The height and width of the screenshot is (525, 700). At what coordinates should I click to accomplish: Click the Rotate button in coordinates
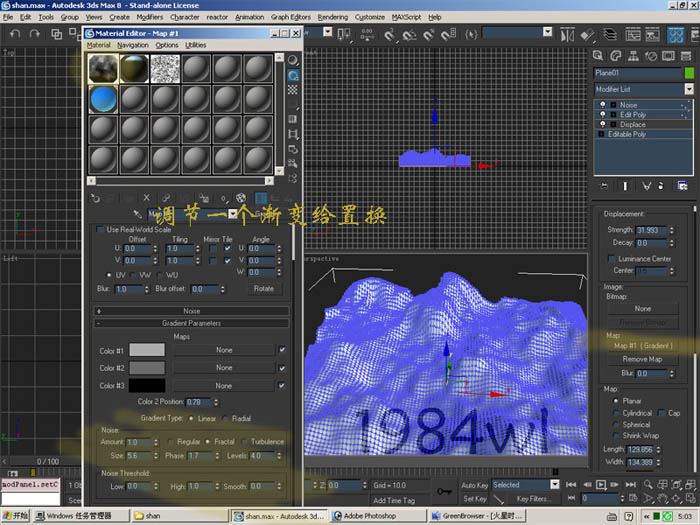coord(263,289)
